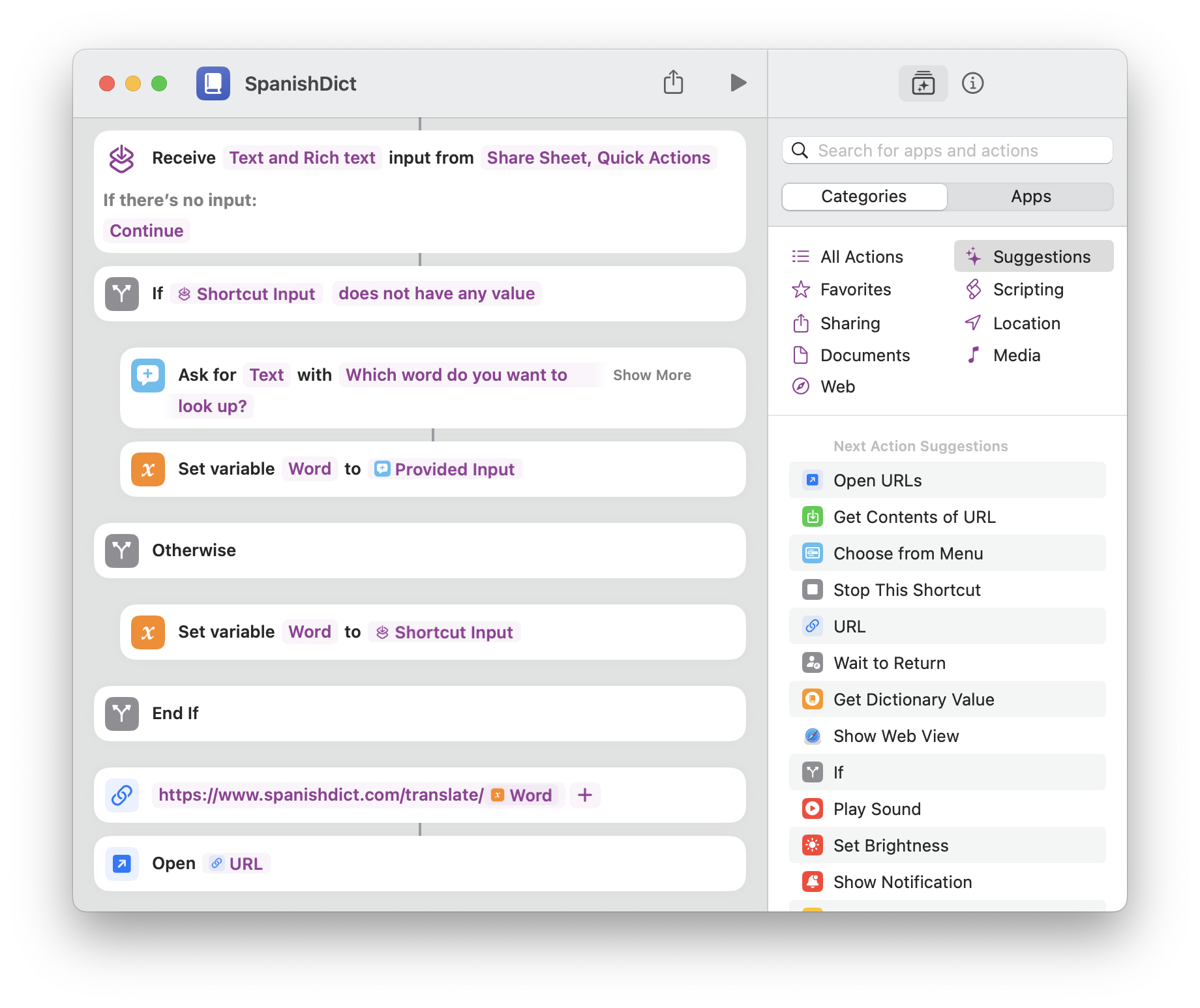Select Web category
The height and width of the screenshot is (1008, 1200).
(823, 387)
